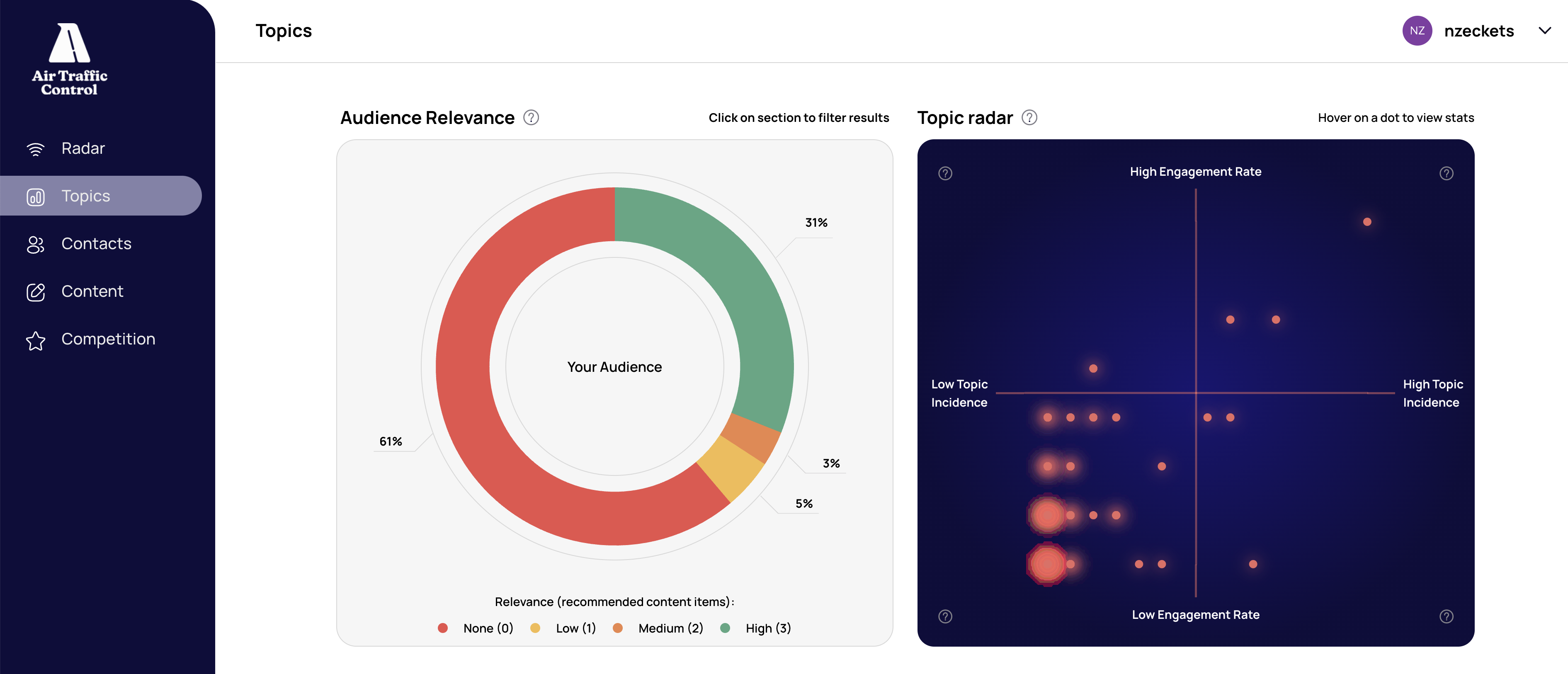Click top-left quadrant help icon in radar
The height and width of the screenshot is (674, 1568).
tap(945, 173)
